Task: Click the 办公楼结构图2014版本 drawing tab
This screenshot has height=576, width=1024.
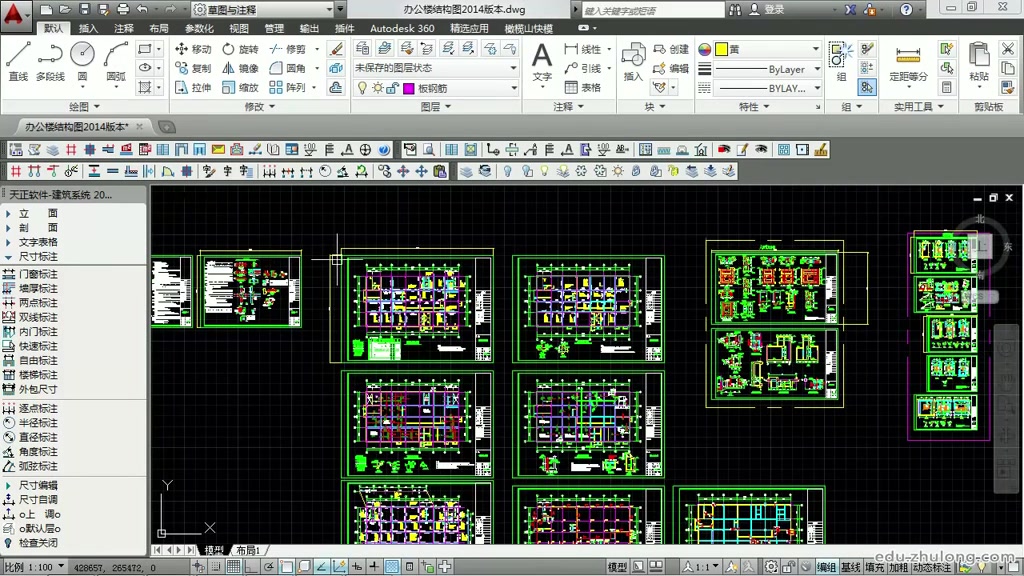Action: (x=75, y=127)
